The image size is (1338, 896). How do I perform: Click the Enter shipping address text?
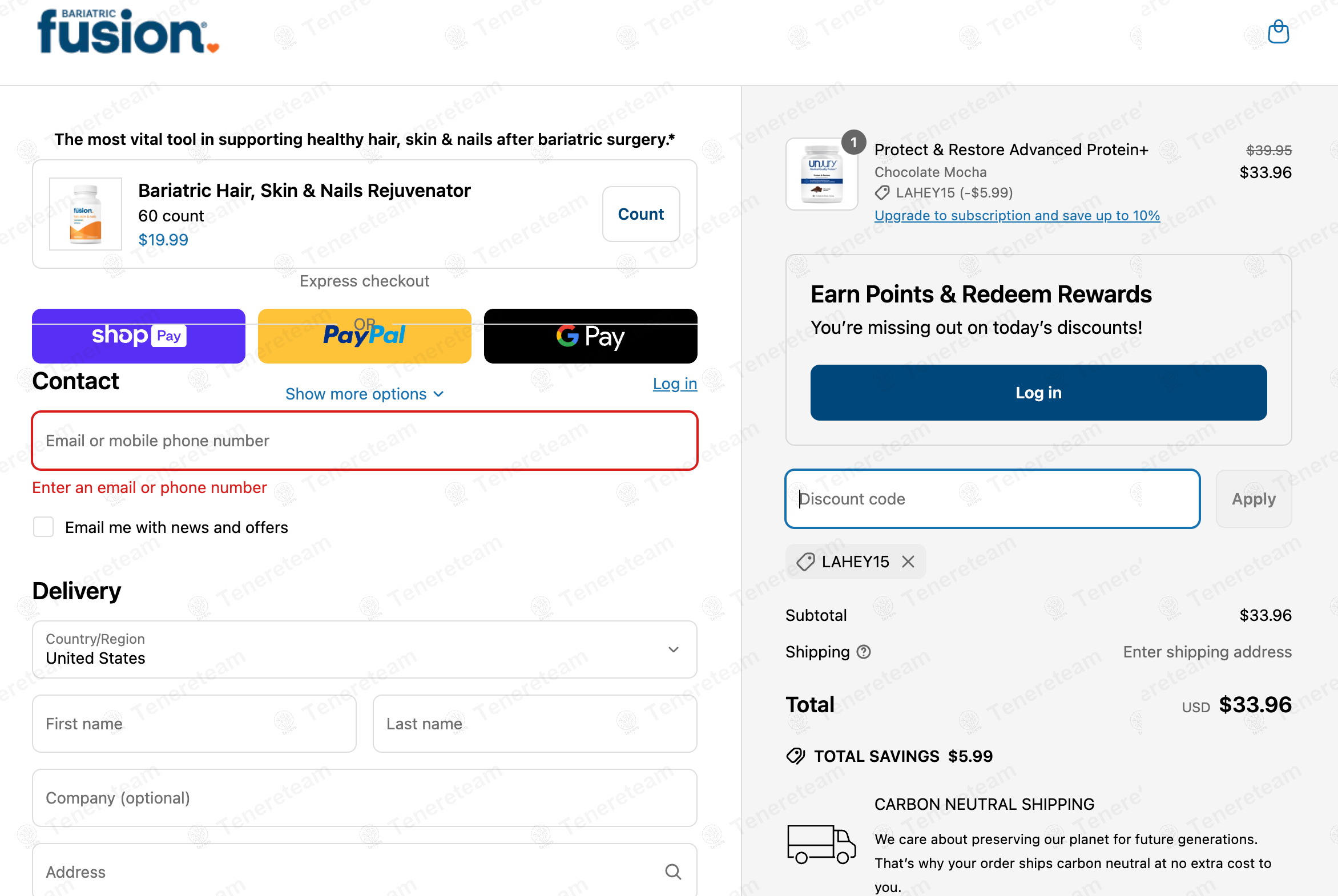coord(1207,652)
